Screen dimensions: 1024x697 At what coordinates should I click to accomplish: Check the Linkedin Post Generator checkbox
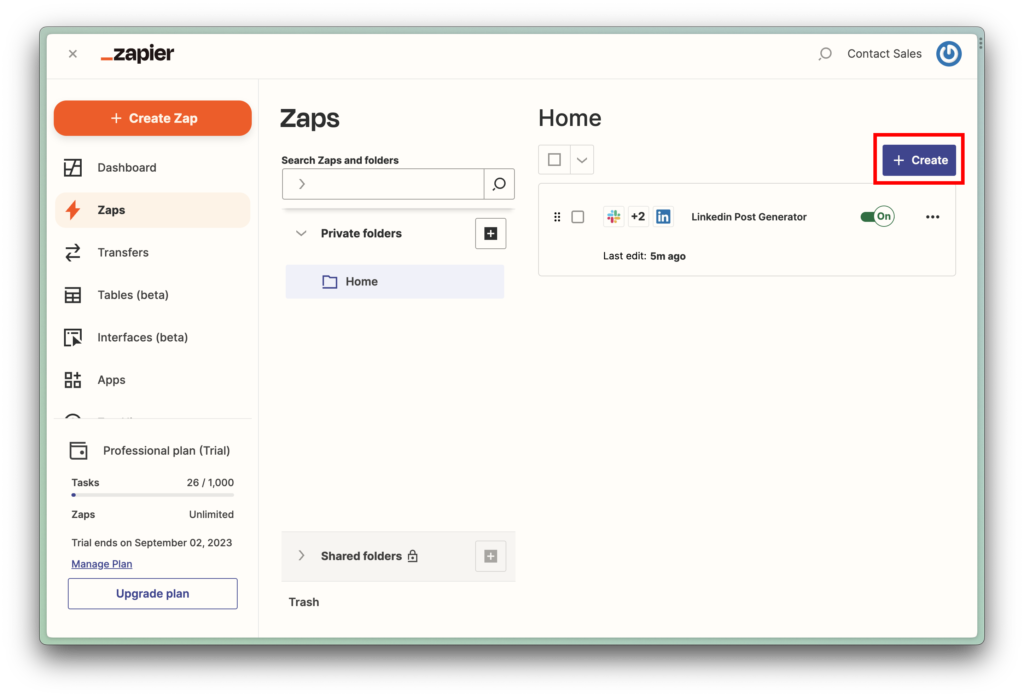click(x=578, y=217)
